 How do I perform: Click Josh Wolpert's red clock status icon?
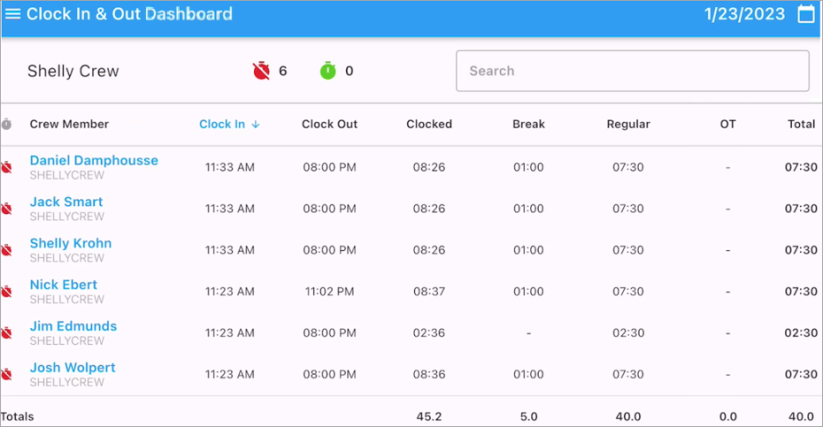(6, 375)
